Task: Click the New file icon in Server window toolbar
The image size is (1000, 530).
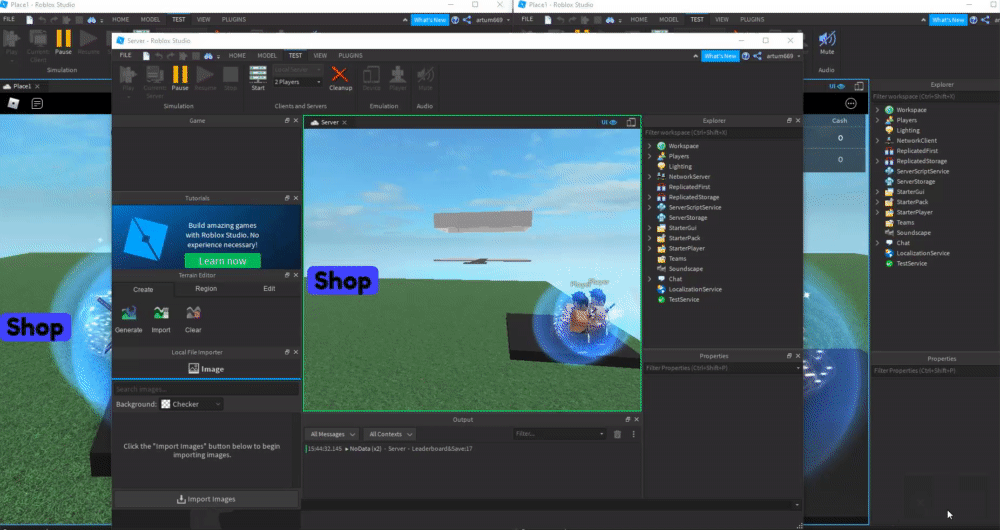Action: (x=146, y=56)
